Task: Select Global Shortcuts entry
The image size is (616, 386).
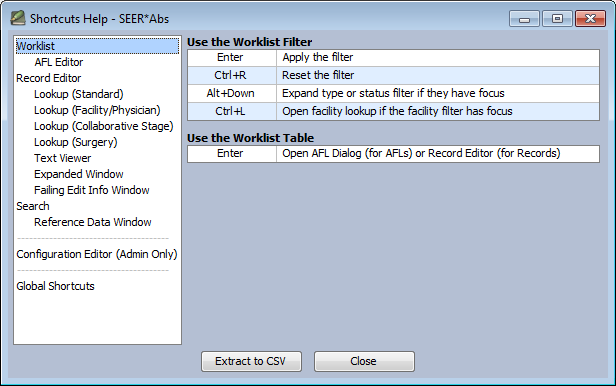Action: coord(55,286)
